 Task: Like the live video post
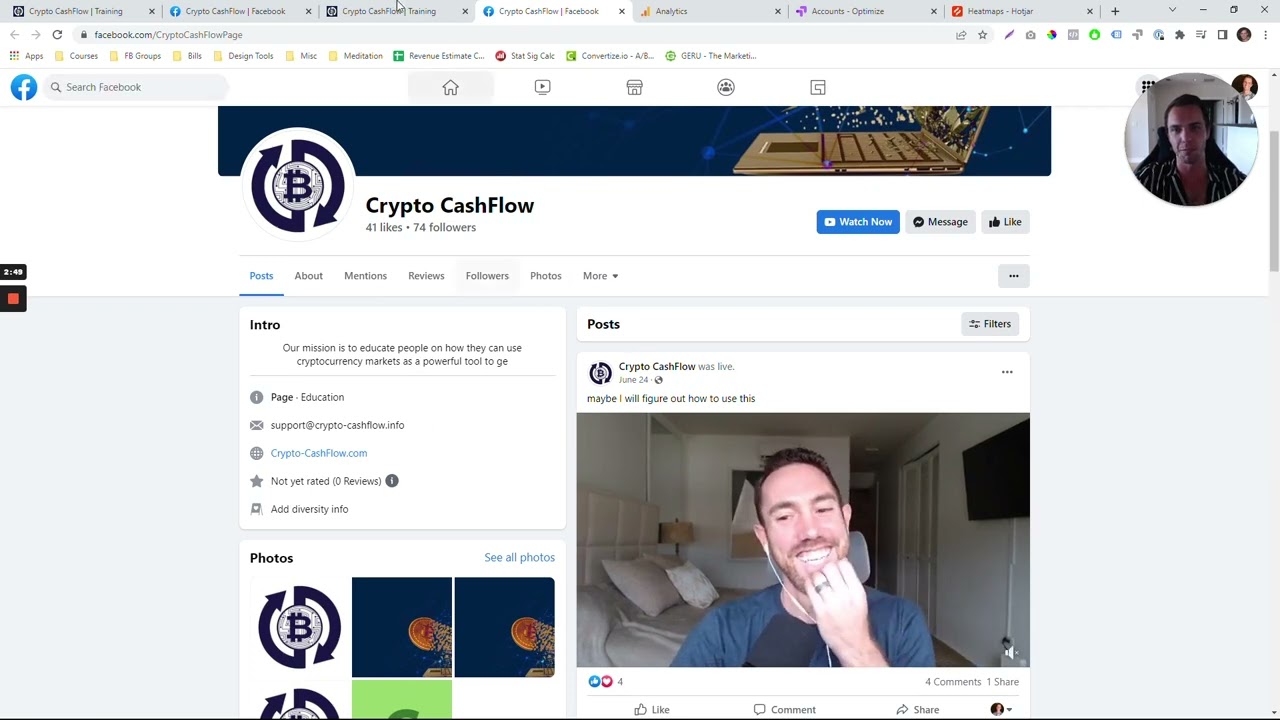652,710
